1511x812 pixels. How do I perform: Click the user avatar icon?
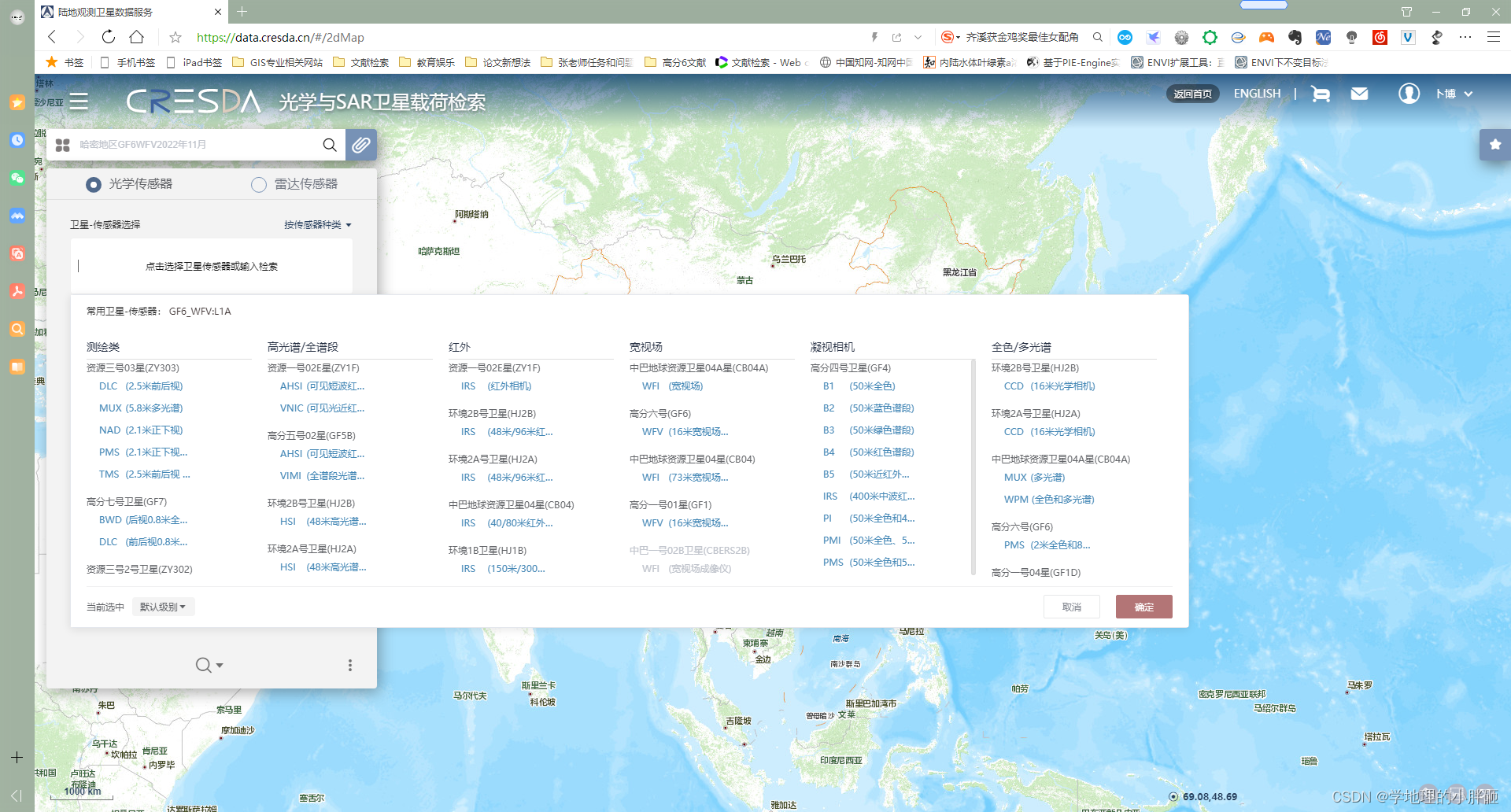click(1409, 94)
